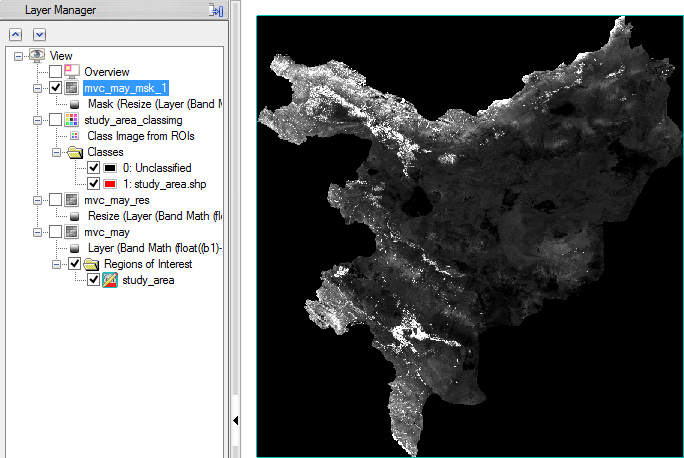The image size is (684, 458).
Task: Collapse the study_area_classimg tree node
Action: [x=37, y=120]
